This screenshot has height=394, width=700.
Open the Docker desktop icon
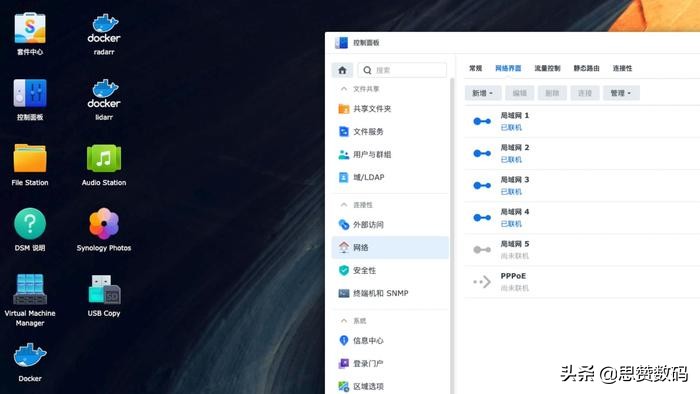tap(29, 362)
